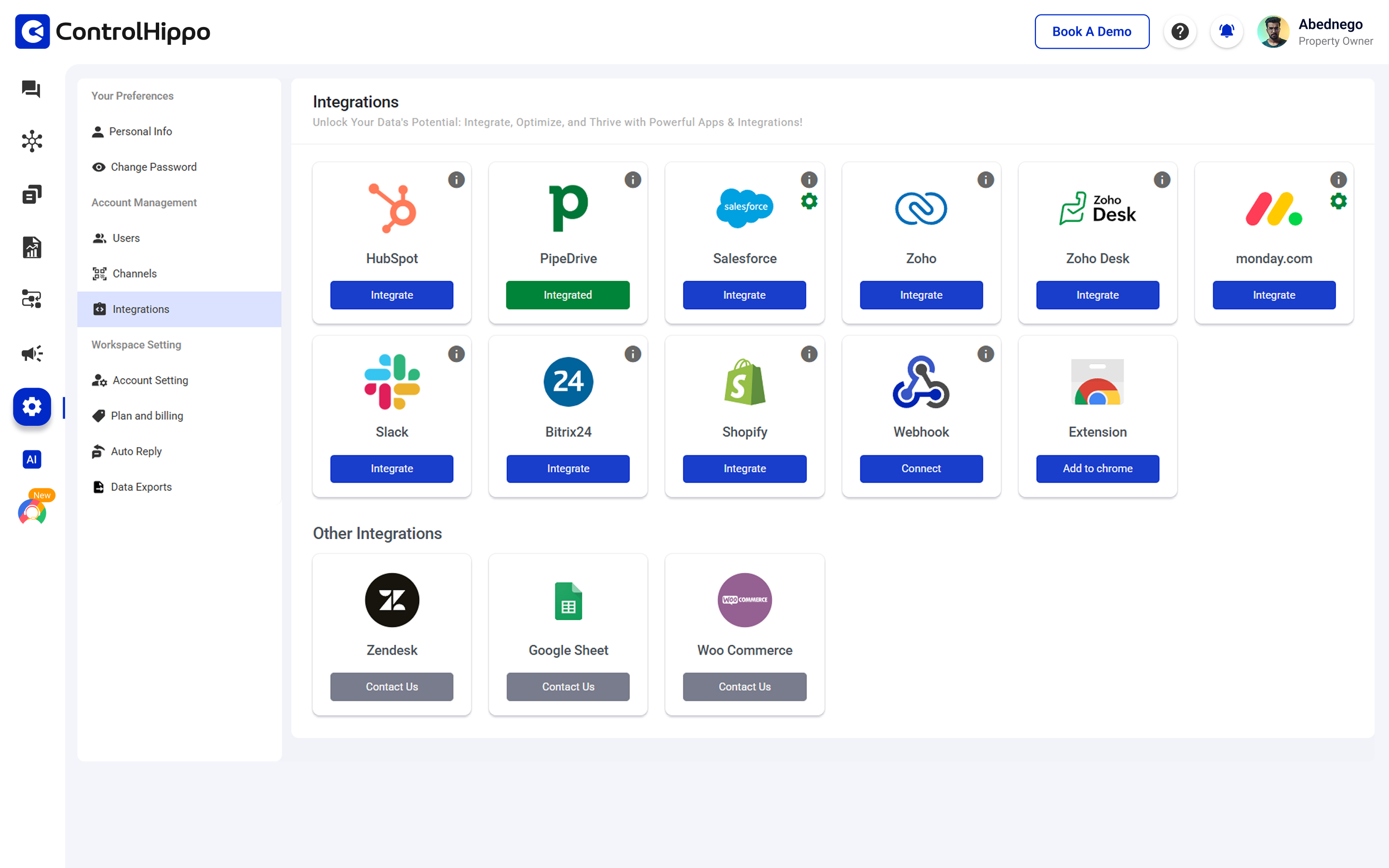Click Add to chrome for the Extension
Image resolution: width=1389 pixels, height=868 pixels.
(1097, 468)
